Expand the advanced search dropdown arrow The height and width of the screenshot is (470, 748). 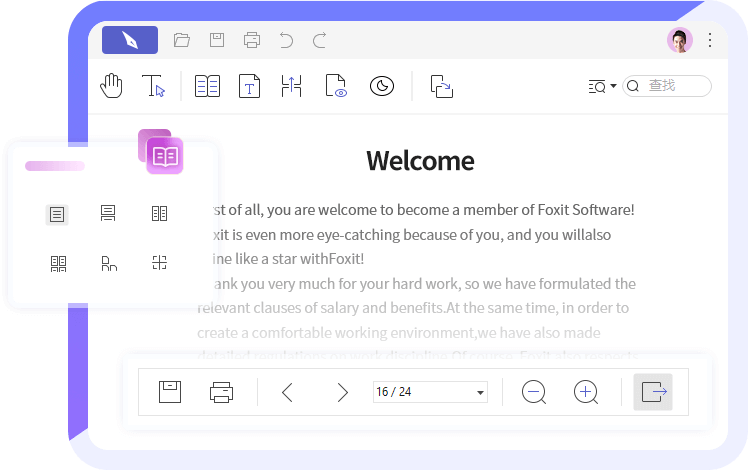(613, 87)
